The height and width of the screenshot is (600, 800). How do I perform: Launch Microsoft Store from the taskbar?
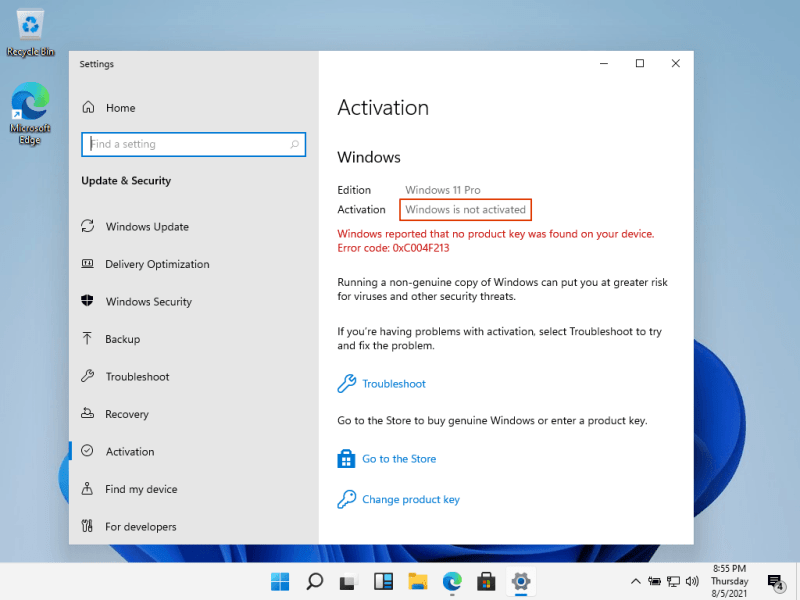[486, 581]
